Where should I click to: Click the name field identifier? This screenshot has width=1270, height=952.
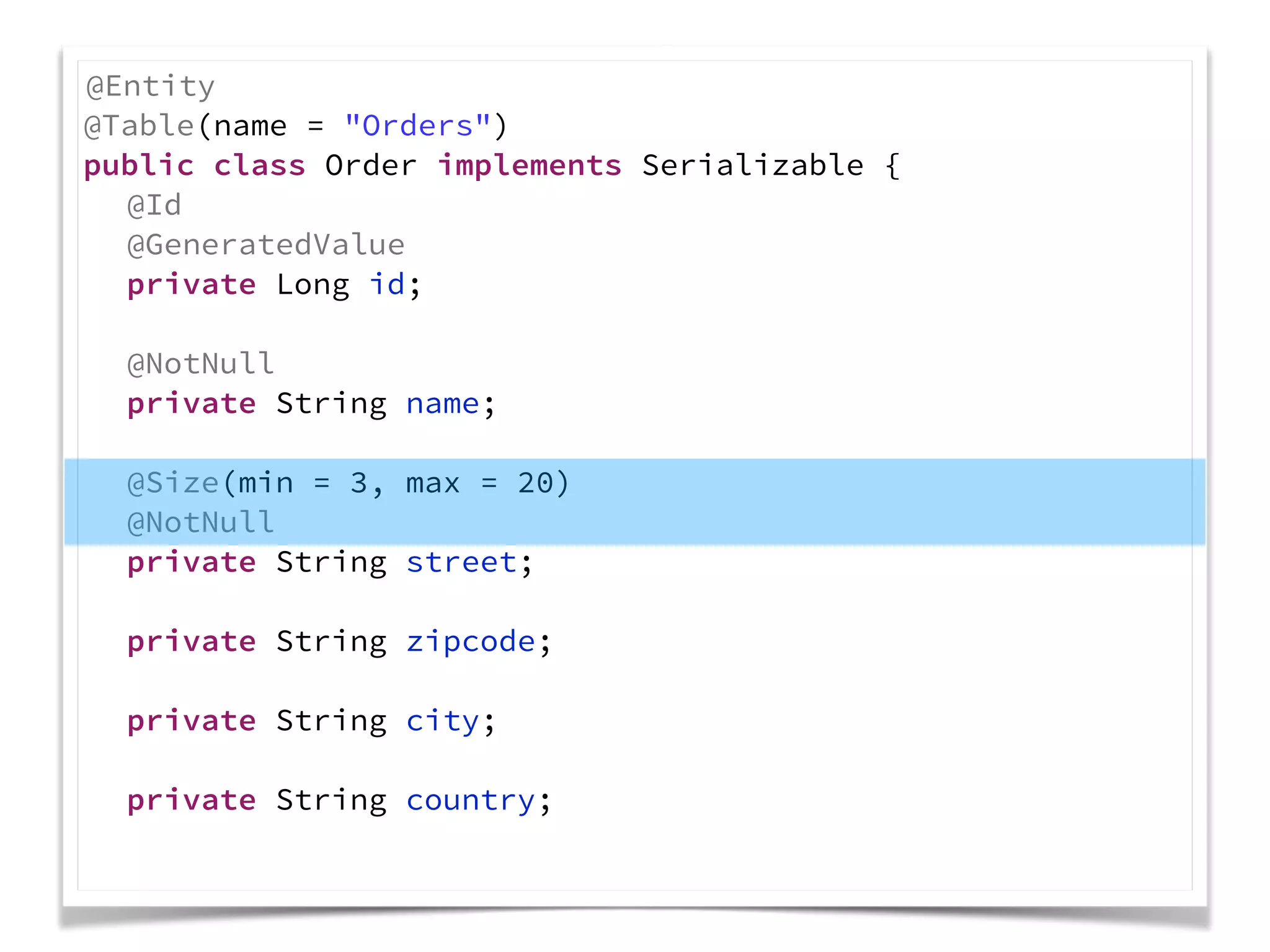pyautogui.click(x=443, y=404)
